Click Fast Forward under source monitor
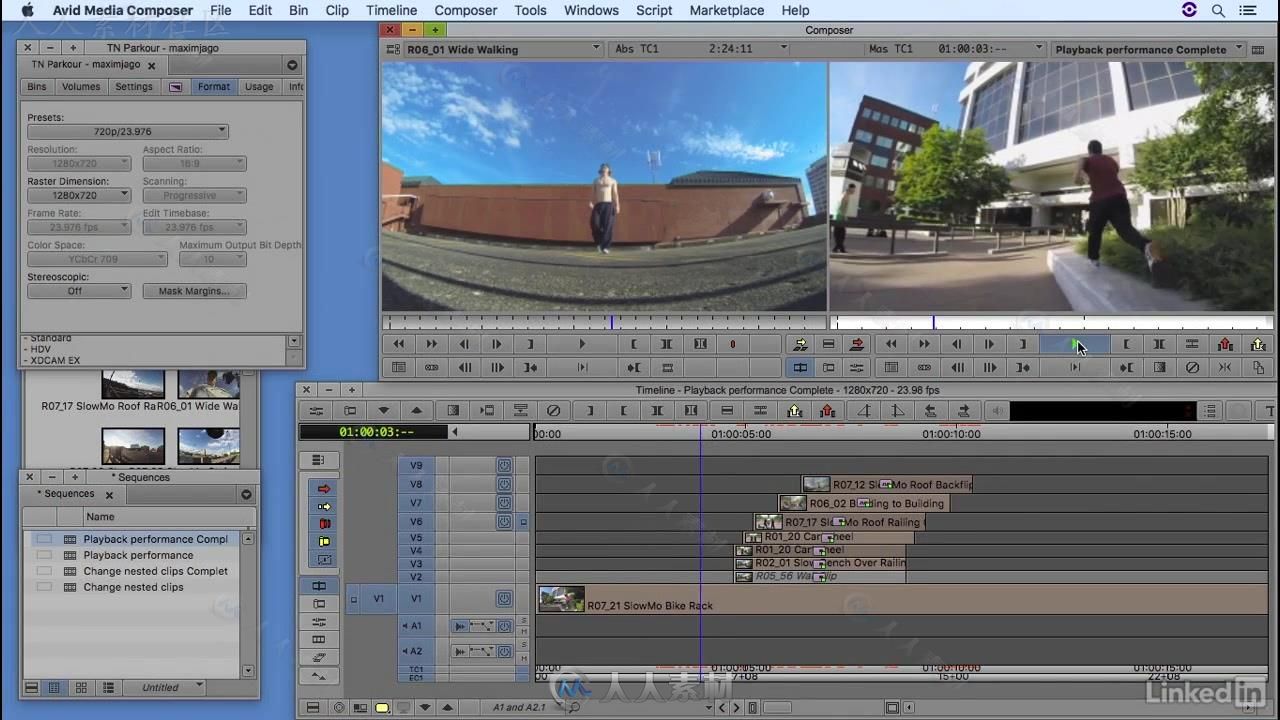 coord(431,344)
